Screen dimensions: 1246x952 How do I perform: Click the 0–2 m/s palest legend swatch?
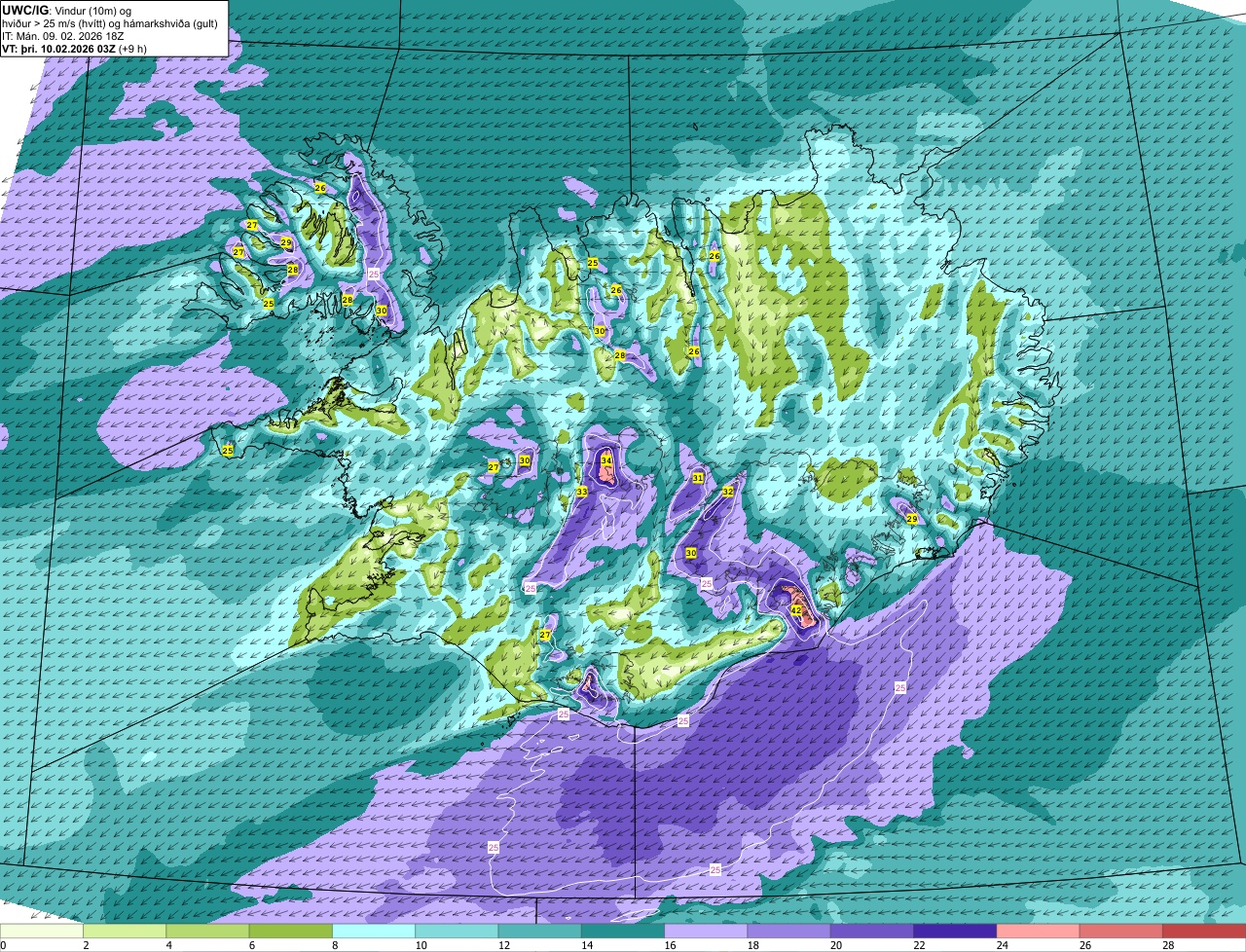(42, 931)
